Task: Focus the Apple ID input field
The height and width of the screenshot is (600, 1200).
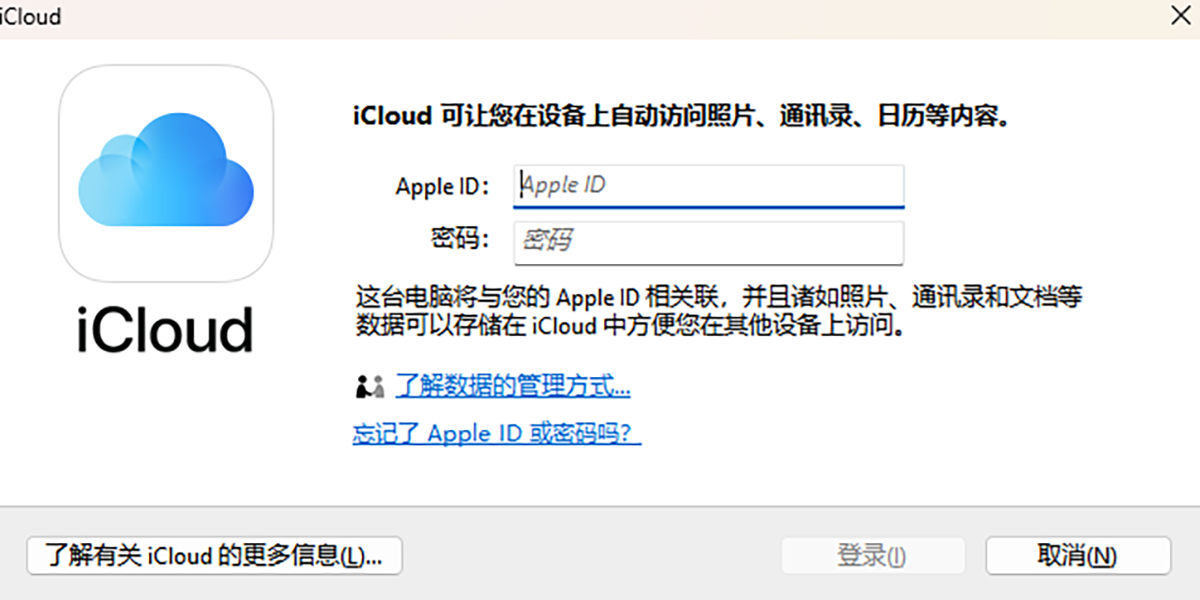Action: coord(708,185)
